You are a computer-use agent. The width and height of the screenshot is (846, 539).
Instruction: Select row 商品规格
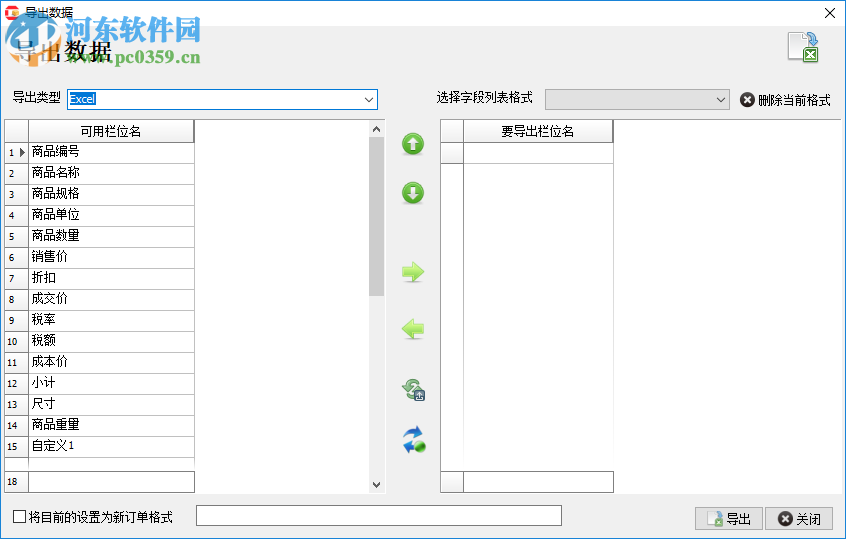[x=111, y=194]
